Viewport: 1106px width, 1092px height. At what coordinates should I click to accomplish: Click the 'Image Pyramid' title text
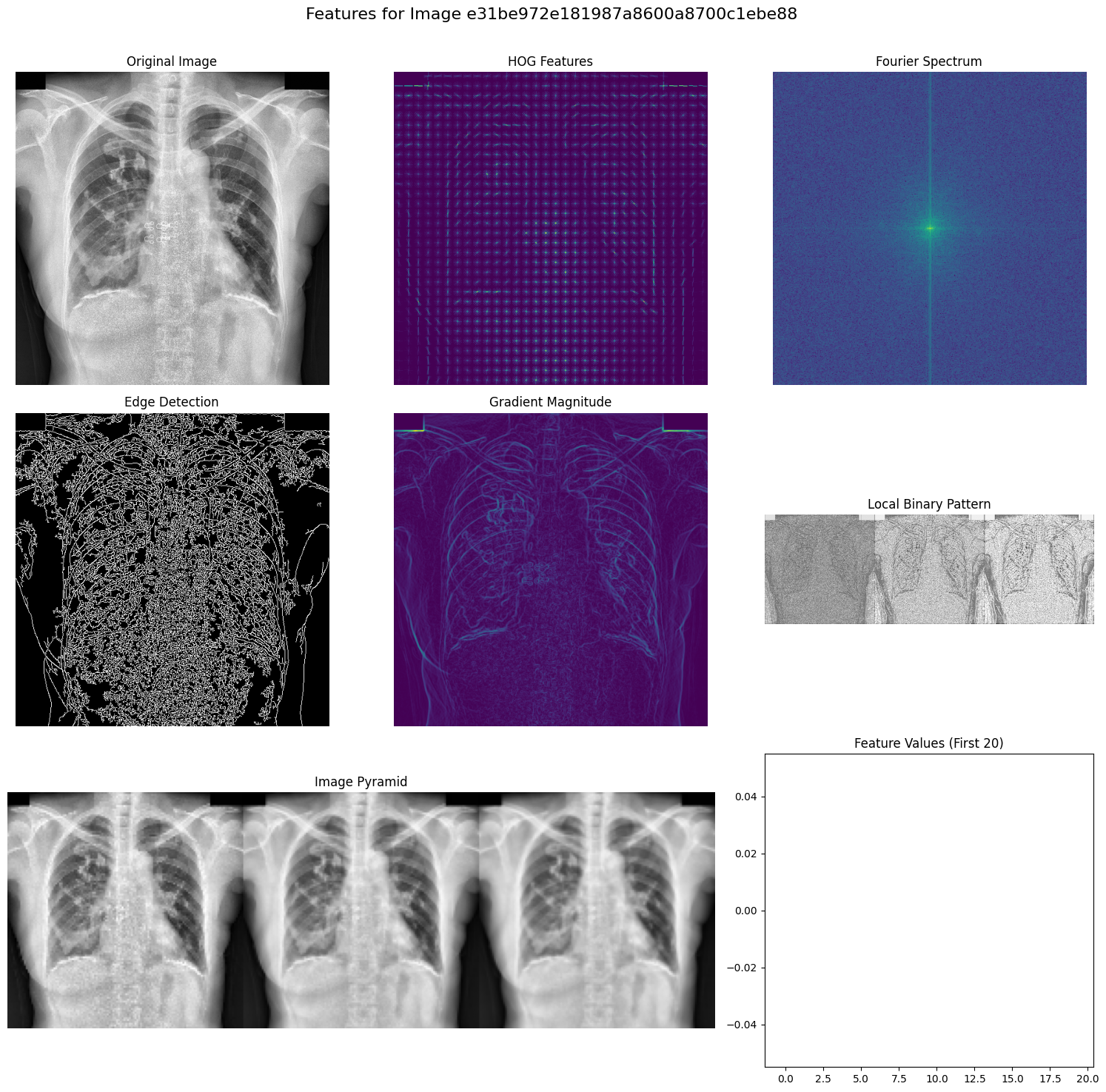pyautogui.click(x=361, y=782)
